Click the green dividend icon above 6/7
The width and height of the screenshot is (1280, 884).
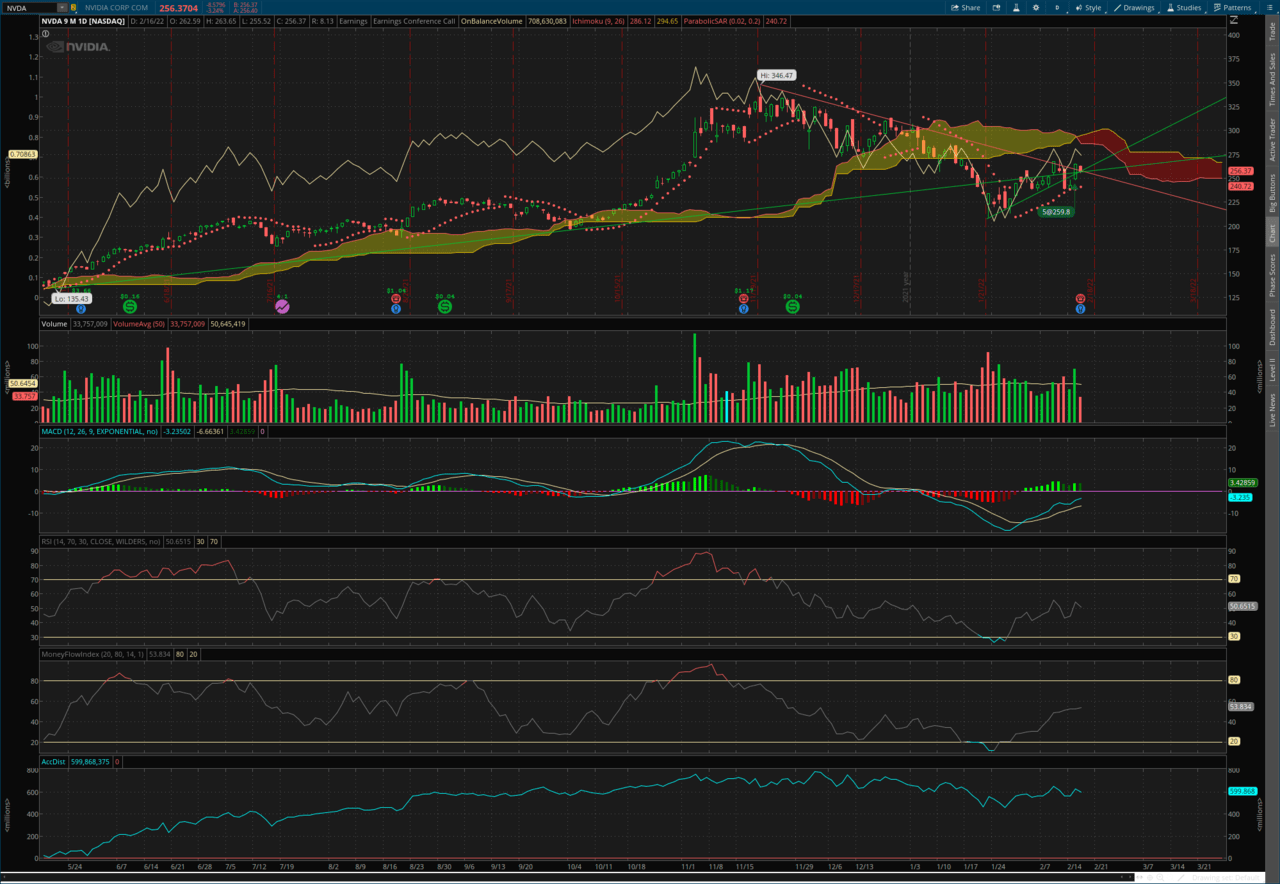point(130,308)
